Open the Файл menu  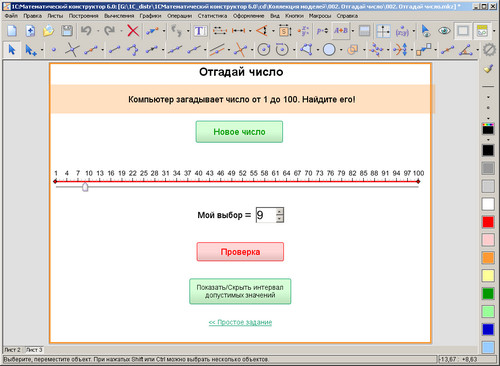tap(11, 16)
